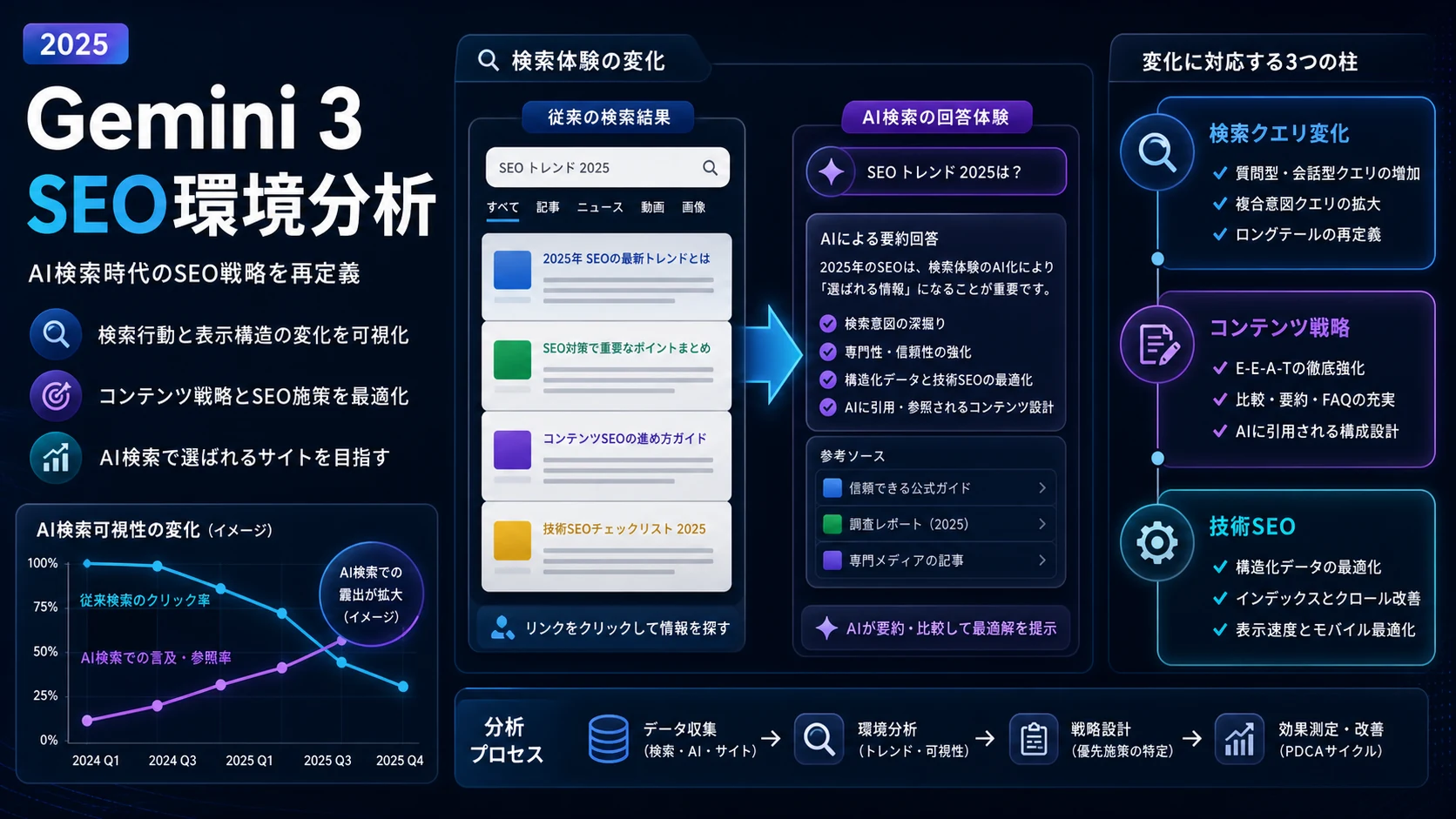This screenshot has width=1456, height=819.
Task: Click the large magnifier icon for 検索クエリ変化
Action: coord(1157,152)
